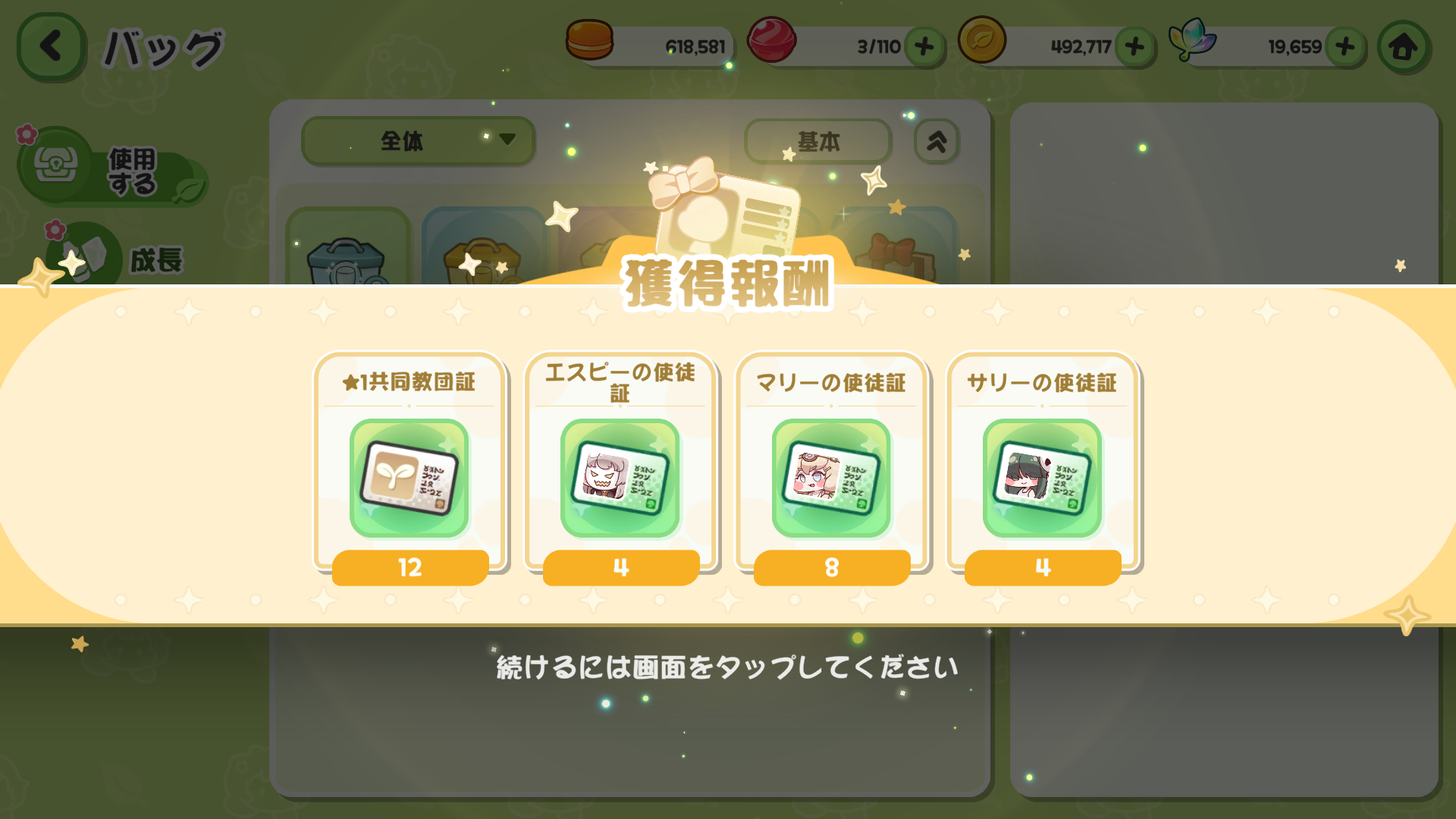The image size is (1456, 819).
Task: Click the pancake currency icon
Action: pyautogui.click(x=589, y=40)
